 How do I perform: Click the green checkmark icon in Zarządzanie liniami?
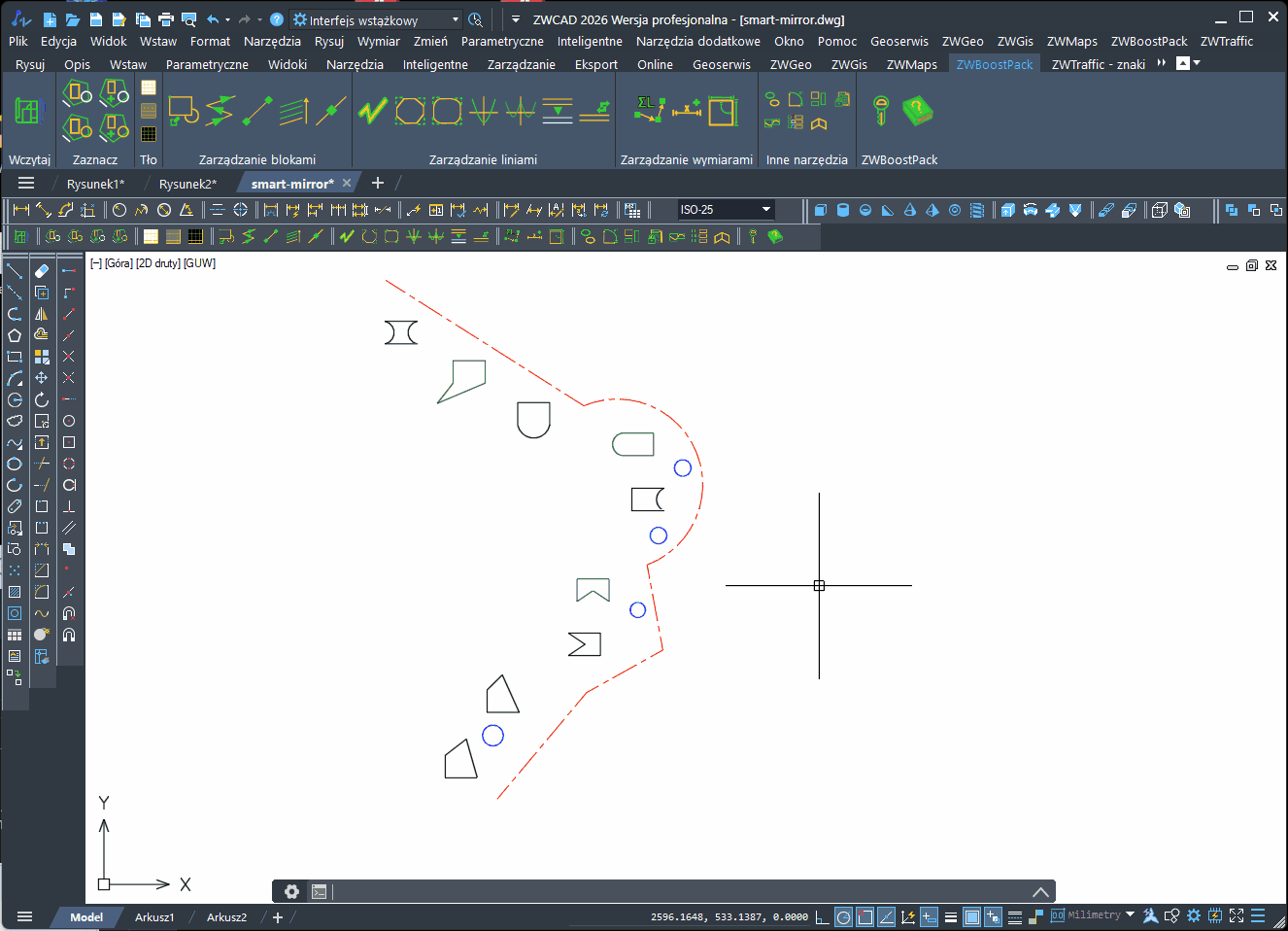pyautogui.click(x=373, y=111)
